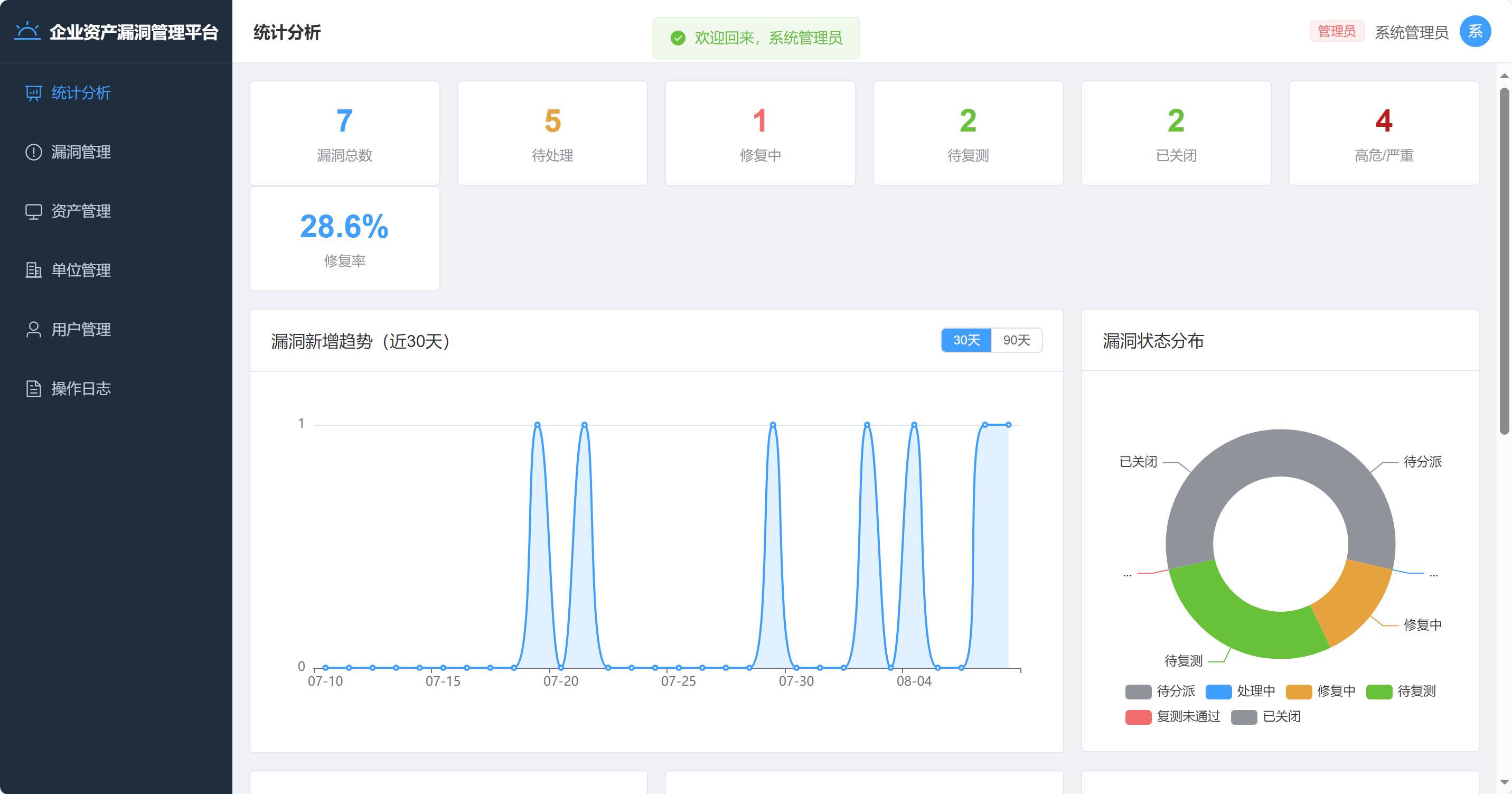Click the 系统管理员 username text
Viewport: 1512px width, 794px height.
(1411, 32)
